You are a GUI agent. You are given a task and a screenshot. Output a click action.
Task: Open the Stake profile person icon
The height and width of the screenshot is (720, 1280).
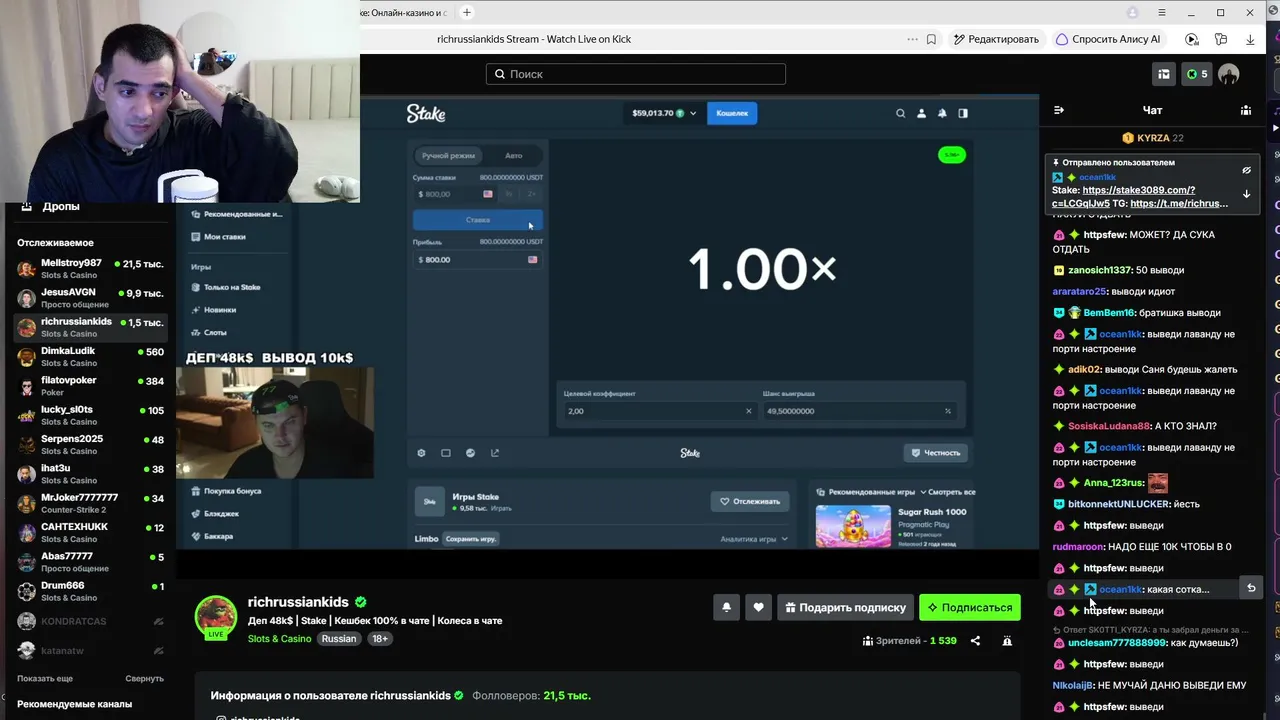[x=921, y=113]
